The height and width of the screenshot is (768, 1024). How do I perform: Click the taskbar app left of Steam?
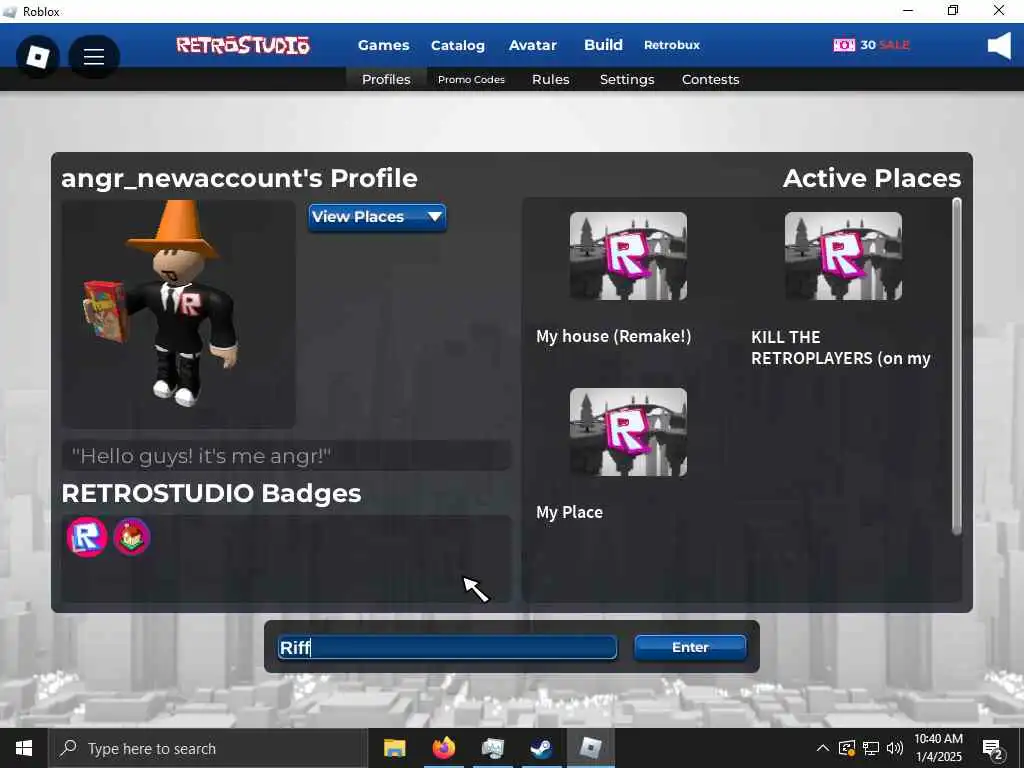[x=492, y=748]
